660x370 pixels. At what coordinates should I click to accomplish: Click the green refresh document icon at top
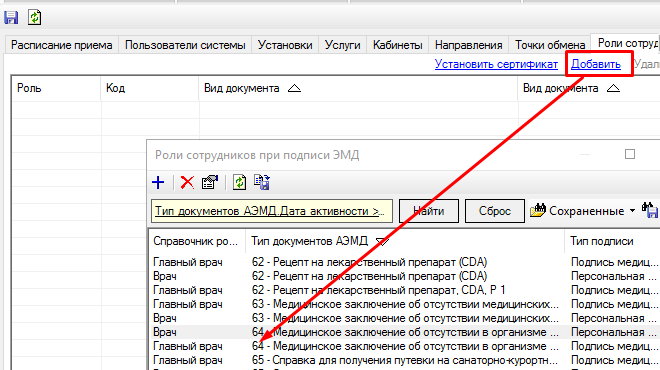pyautogui.click(x=35, y=17)
